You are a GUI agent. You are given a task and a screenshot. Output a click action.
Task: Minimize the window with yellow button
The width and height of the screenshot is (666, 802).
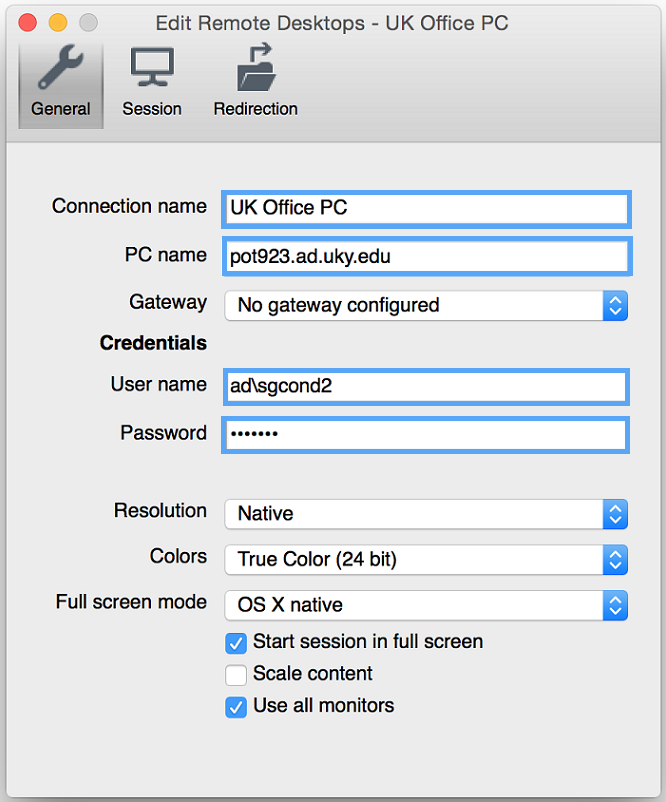(x=58, y=23)
